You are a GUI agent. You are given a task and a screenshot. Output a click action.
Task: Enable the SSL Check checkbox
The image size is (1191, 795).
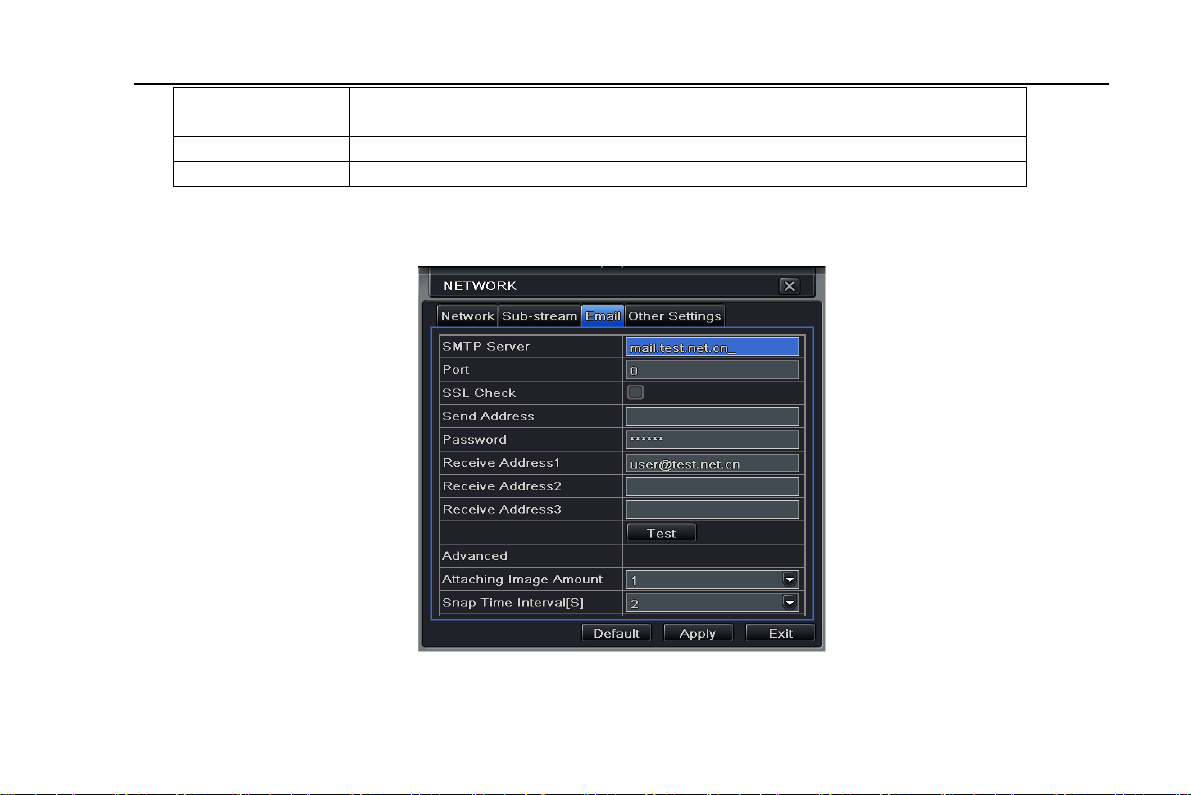(x=635, y=393)
